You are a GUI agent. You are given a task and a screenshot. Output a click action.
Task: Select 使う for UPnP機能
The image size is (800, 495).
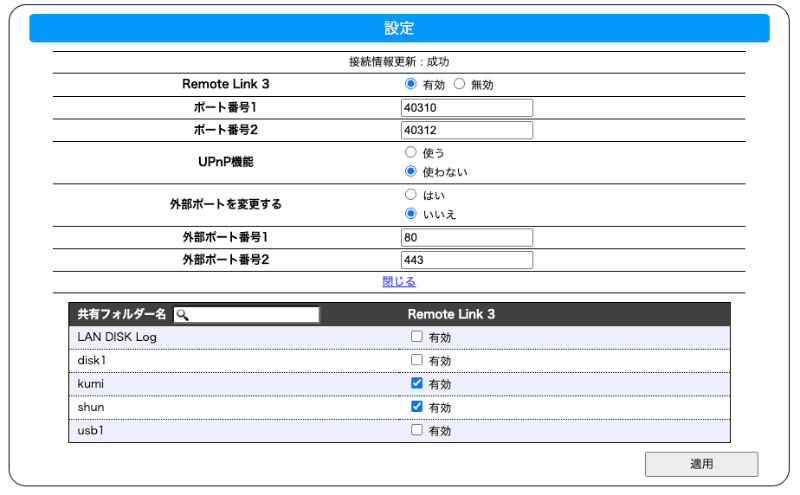click(x=411, y=152)
